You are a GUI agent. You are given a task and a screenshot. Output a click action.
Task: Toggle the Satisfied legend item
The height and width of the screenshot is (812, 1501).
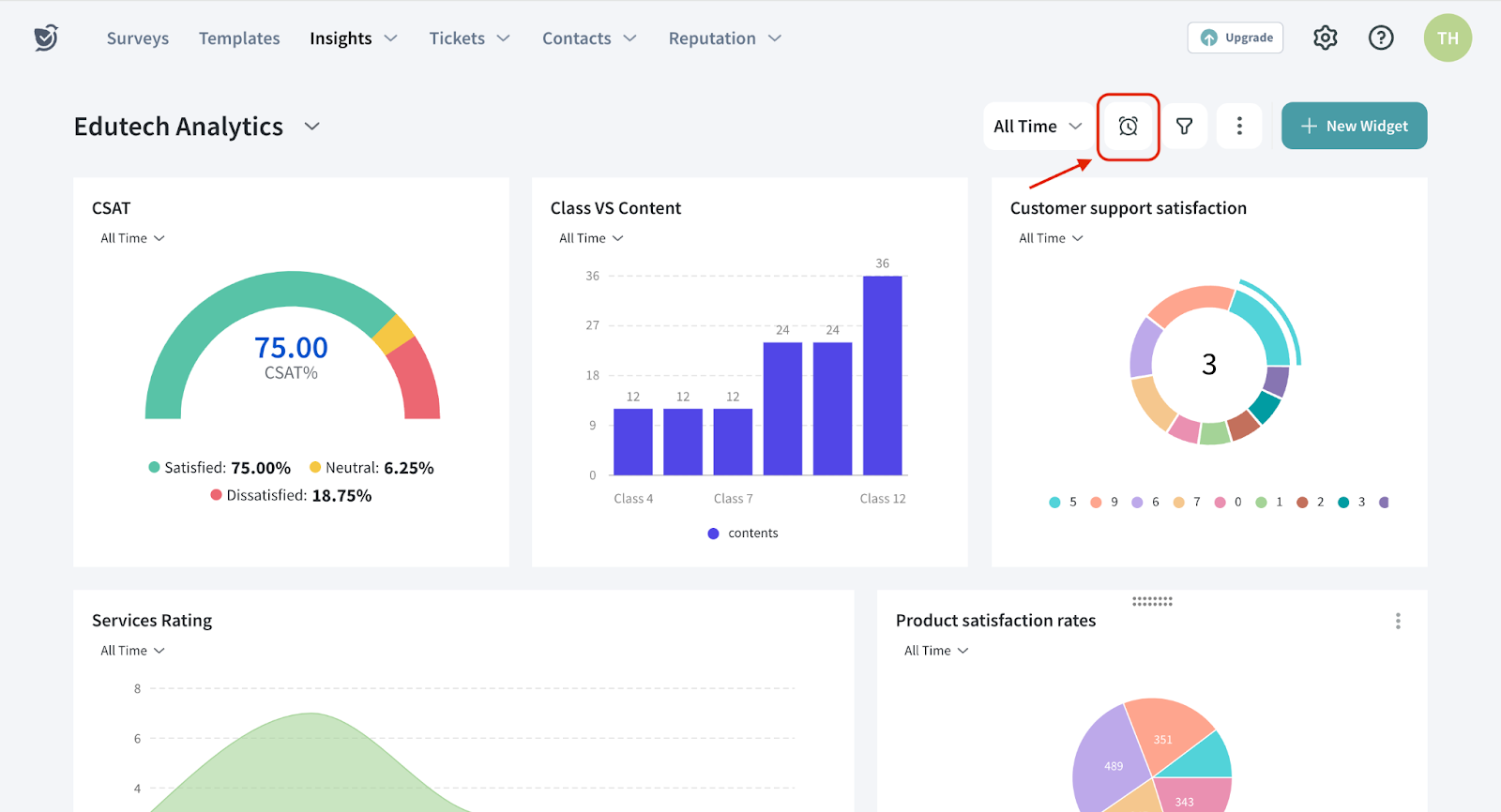[220, 468]
